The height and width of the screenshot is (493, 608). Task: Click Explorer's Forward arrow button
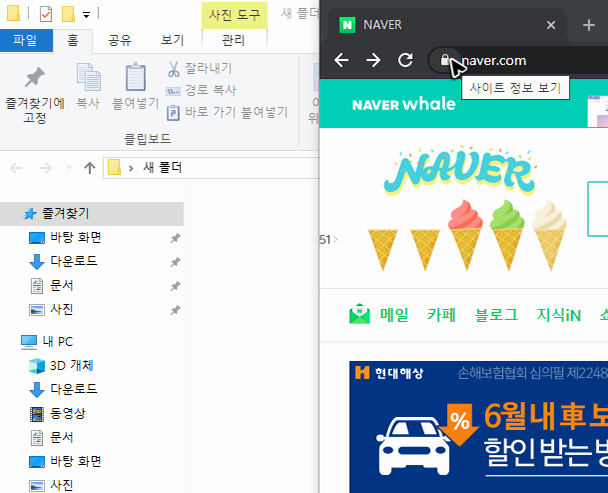pyautogui.click(x=45, y=168)
